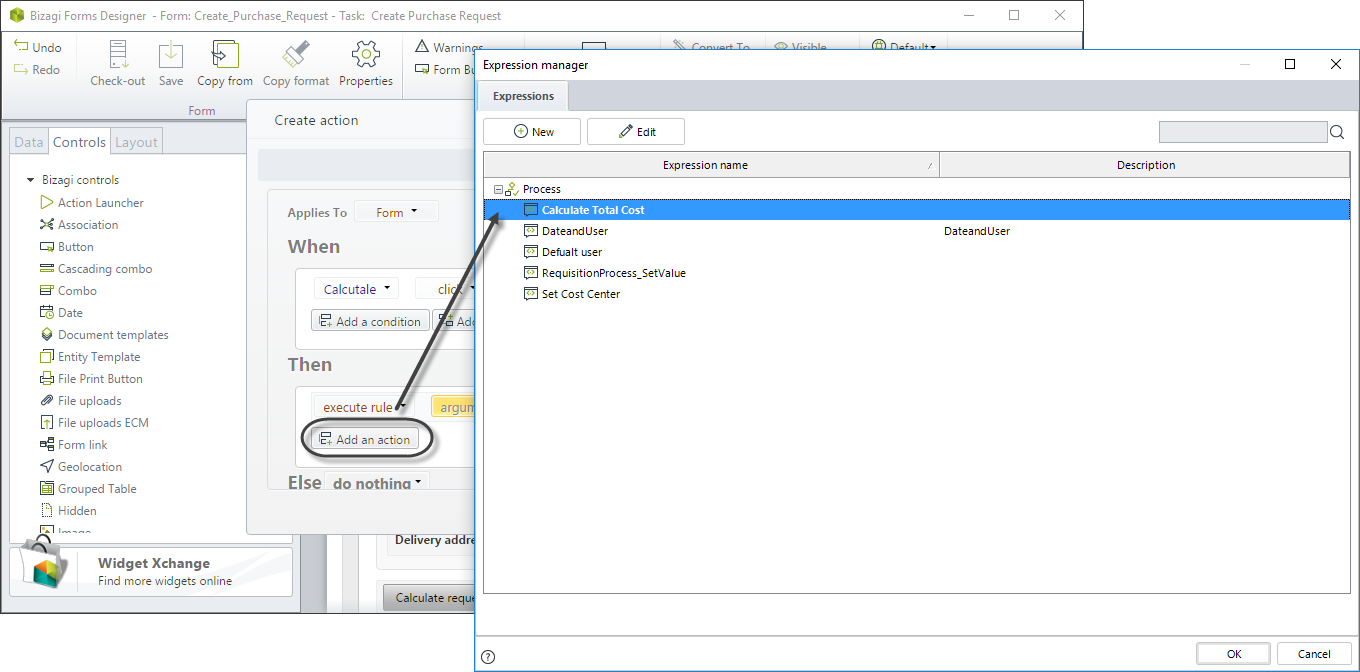Click the Check-out form icon
Image resolution: width=1360 pixels, height=672 pixels.
point(118,55)
